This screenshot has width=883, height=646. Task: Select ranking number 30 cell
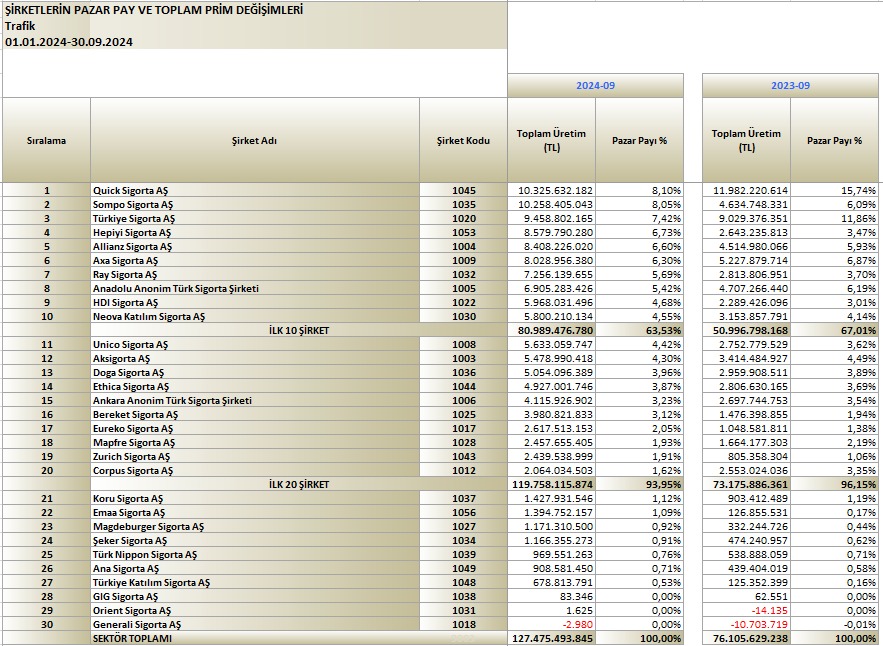click(x=46, y=625)
